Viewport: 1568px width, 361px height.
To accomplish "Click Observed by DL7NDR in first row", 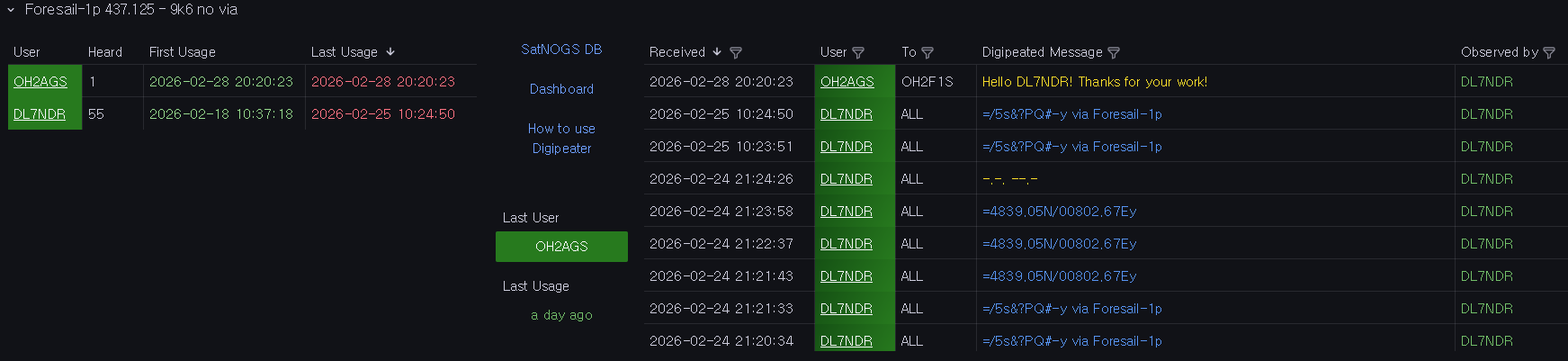I will coord(1486,82).
